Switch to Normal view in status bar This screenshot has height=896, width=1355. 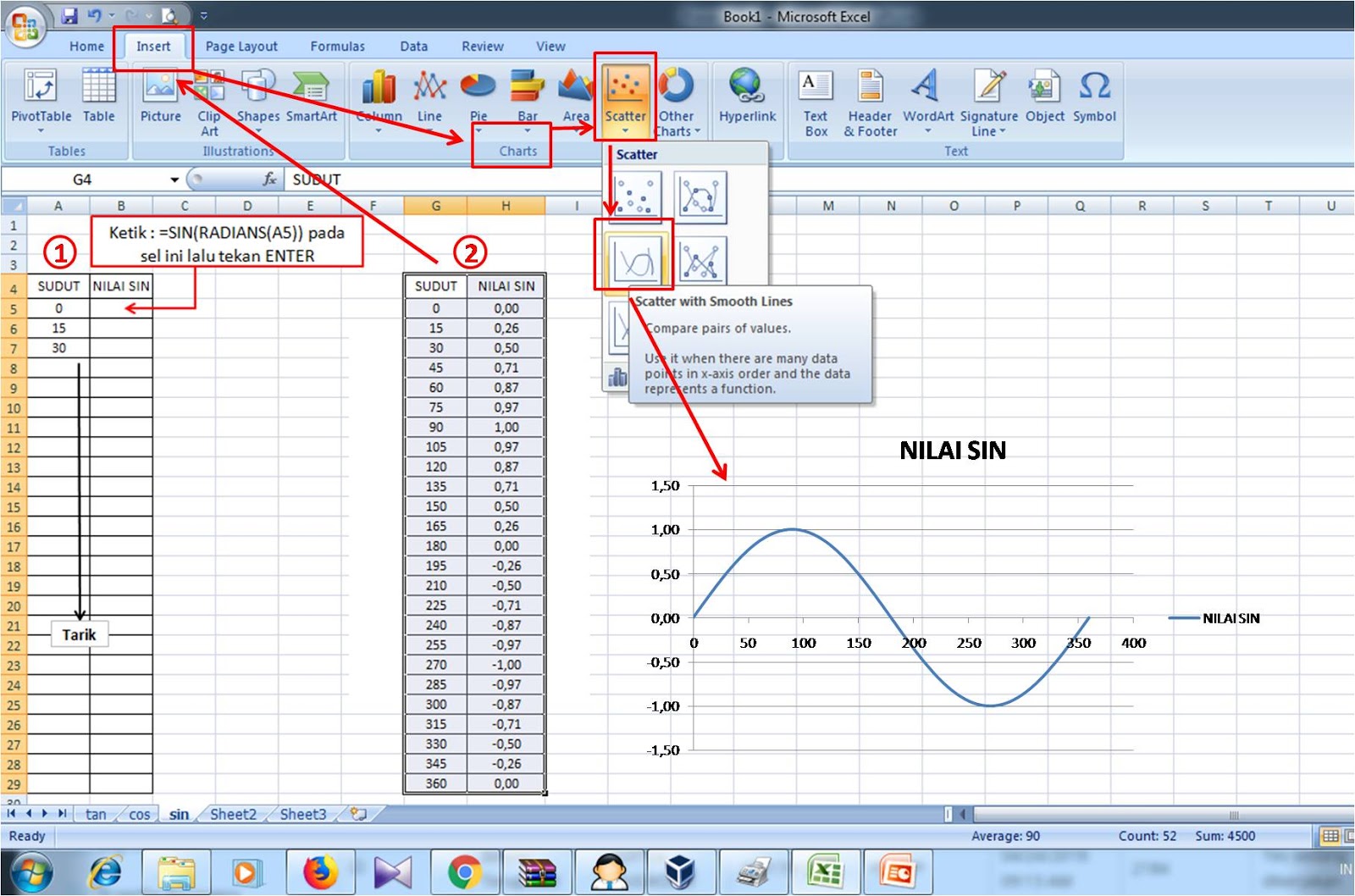(x=1330, y=836)
